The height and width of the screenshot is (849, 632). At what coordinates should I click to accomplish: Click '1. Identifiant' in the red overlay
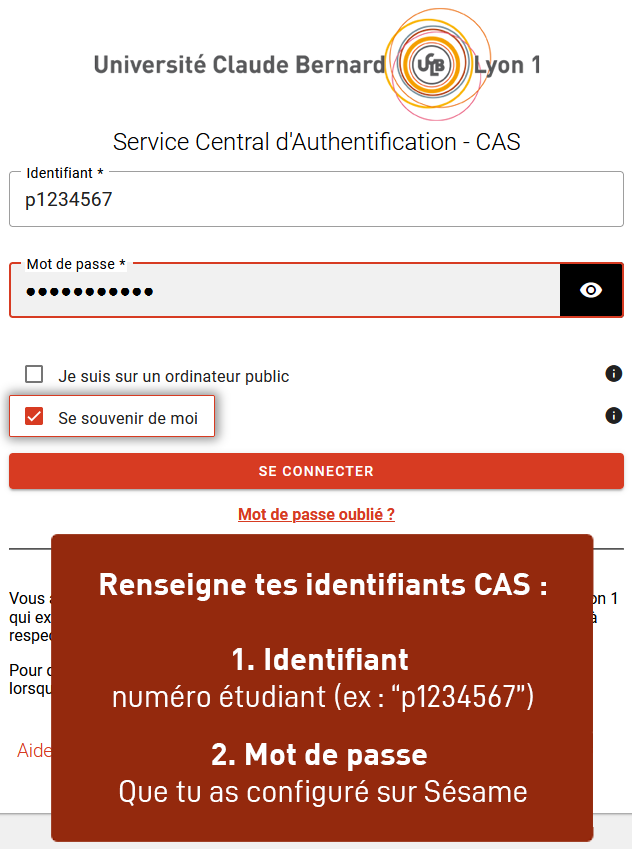pyautogui.click(x=320, y=660)
